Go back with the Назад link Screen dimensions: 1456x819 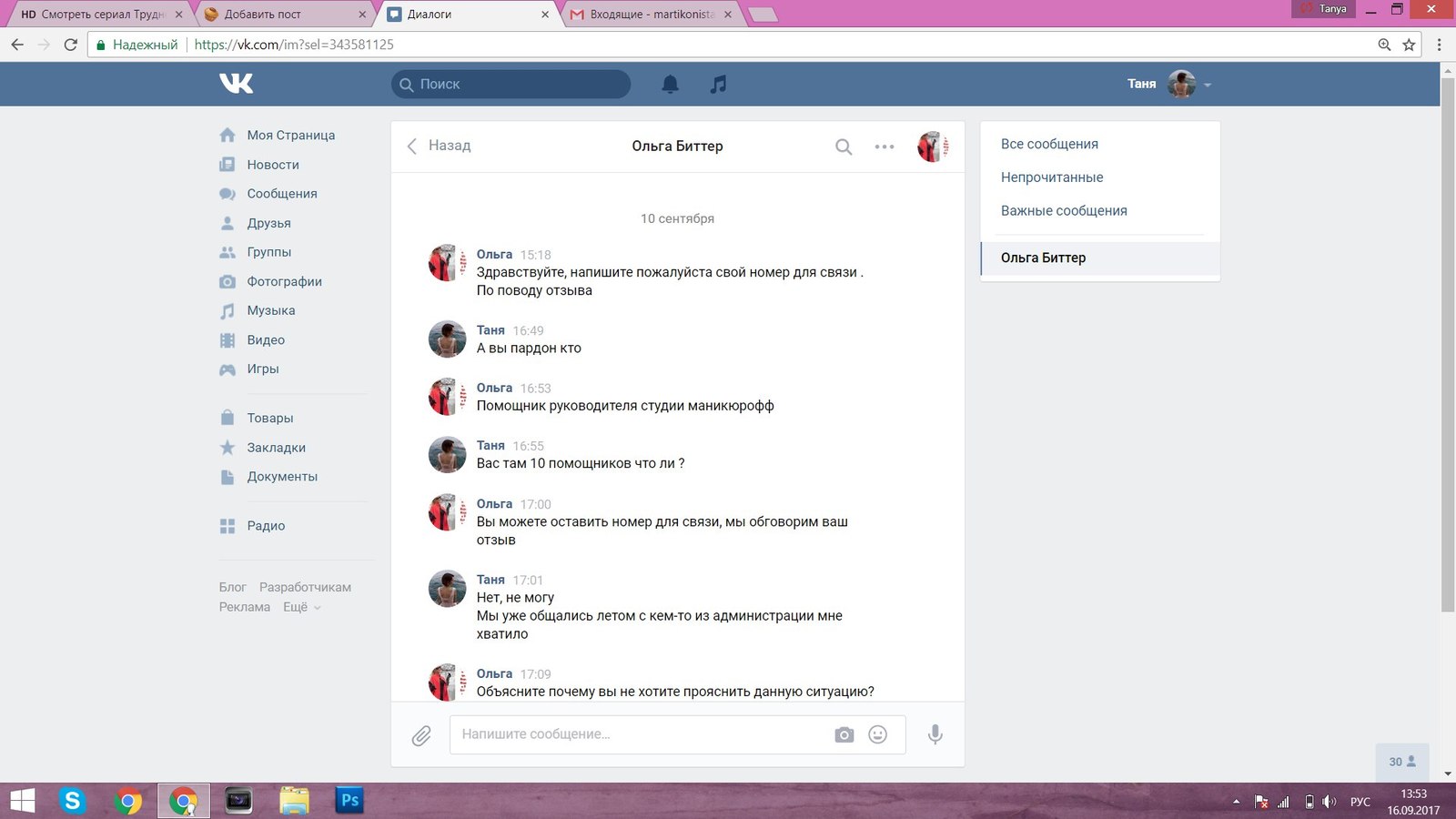click(439, 146)
